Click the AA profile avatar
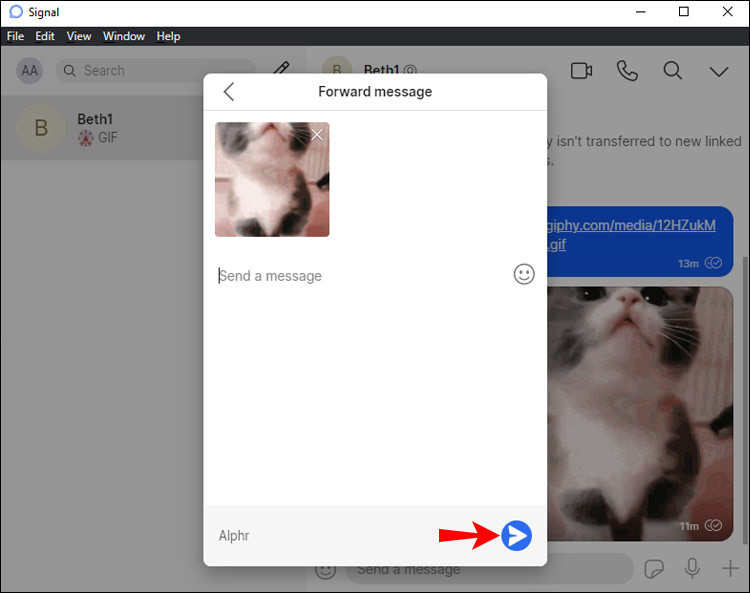This screenshot has width=750, height=593. [x=30, y=71]
